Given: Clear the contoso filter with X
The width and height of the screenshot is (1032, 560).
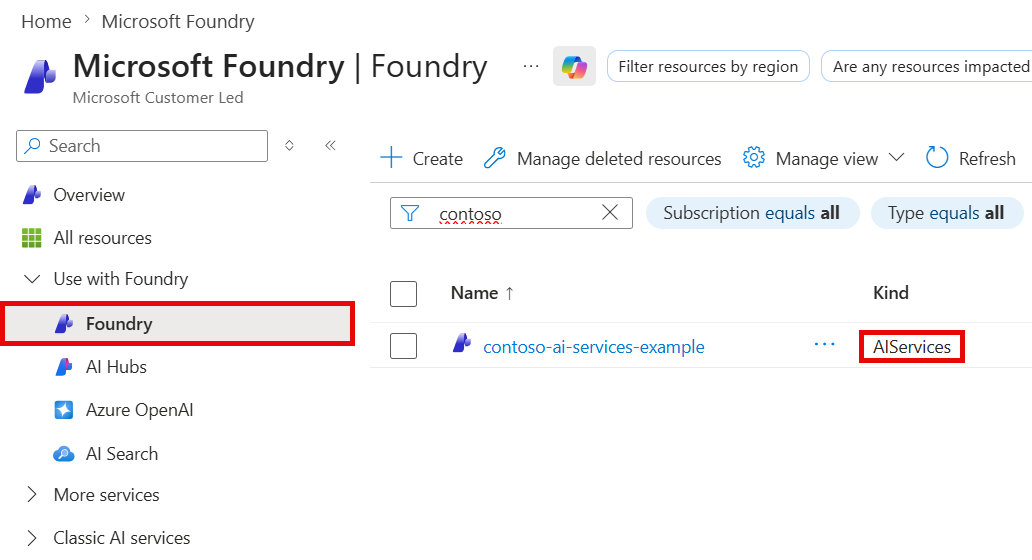Looking at the screenshot, I should tap(610, 213).
